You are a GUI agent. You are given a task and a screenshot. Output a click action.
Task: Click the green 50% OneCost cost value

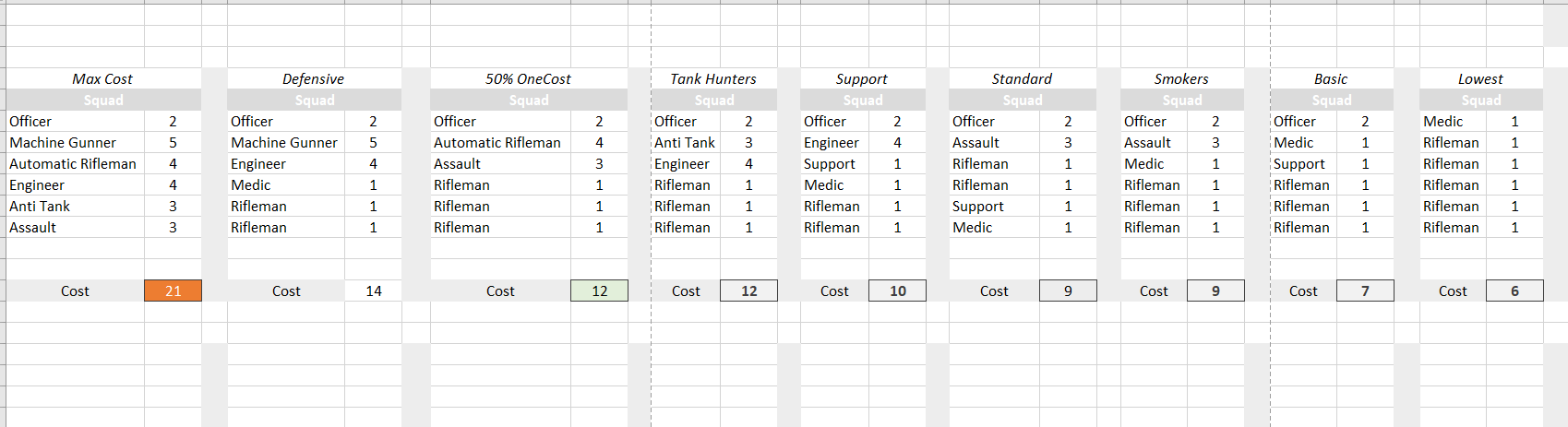click(x=599, y=291)
